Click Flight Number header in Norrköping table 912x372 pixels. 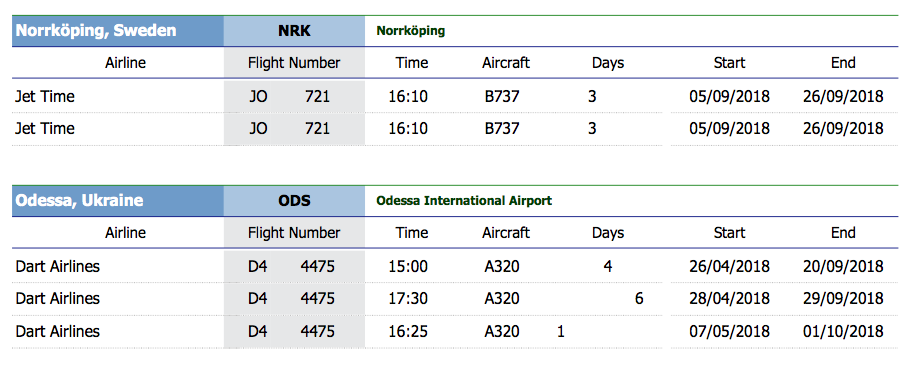[294, 63]
